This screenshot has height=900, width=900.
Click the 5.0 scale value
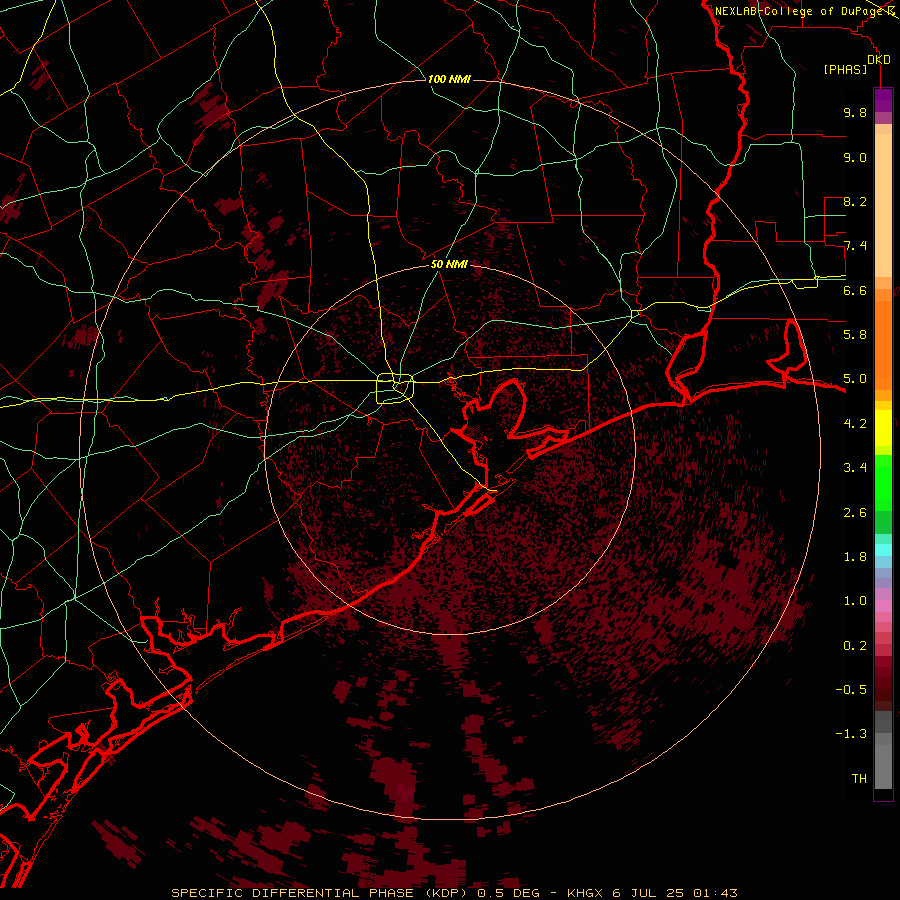pyautogui.click(x=855, y=379)
